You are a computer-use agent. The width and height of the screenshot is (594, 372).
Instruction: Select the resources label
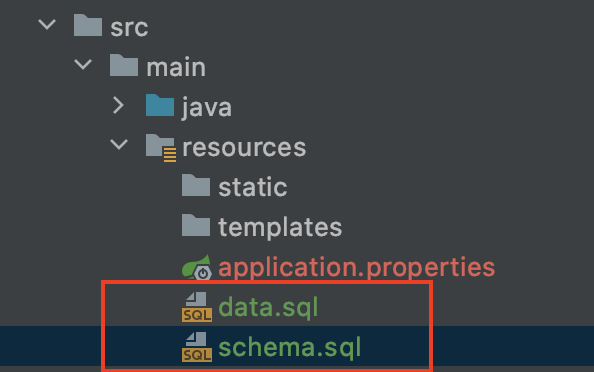(244, 147)
